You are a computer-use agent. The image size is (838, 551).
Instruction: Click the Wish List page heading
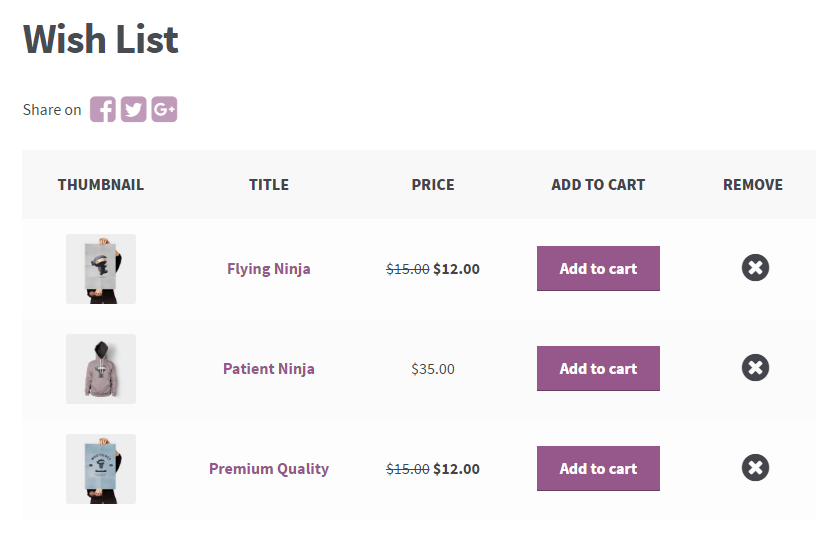tap(101, 39)
